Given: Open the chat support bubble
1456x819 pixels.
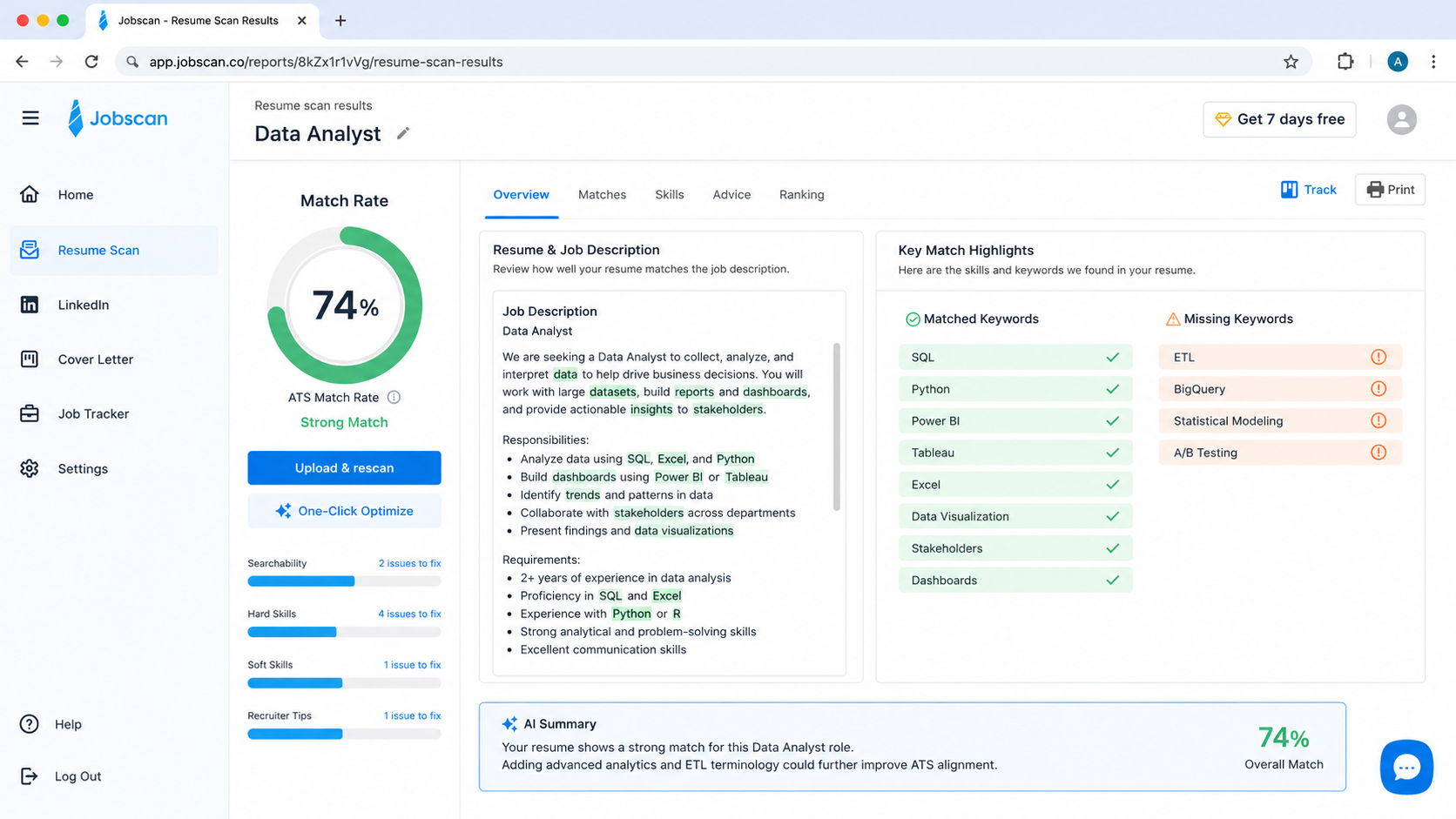Looking at the screenshot, I should coord(1406,767).
